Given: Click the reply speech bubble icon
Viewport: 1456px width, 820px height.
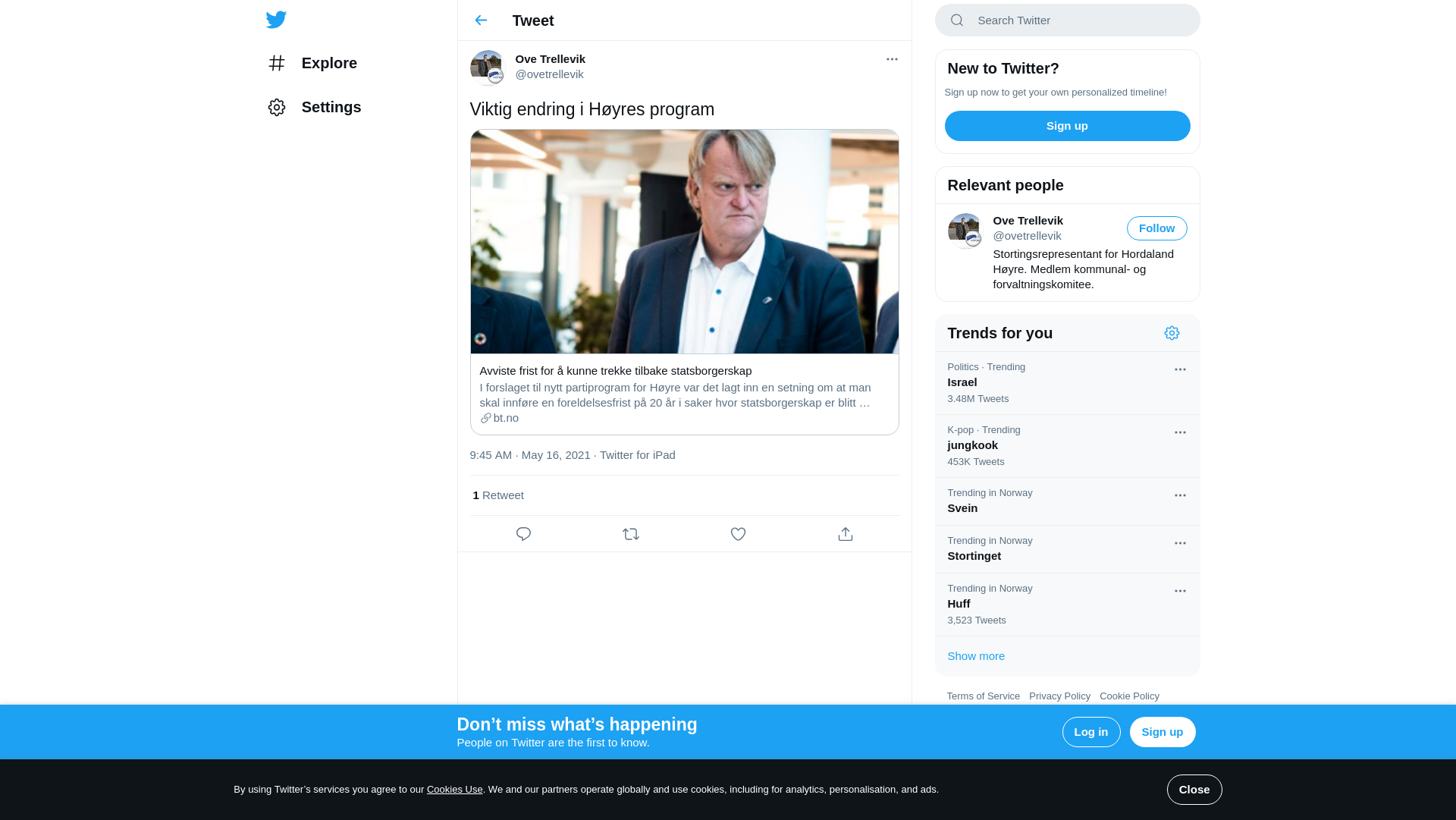Looking at the screenshot, I should pos(523,534).
